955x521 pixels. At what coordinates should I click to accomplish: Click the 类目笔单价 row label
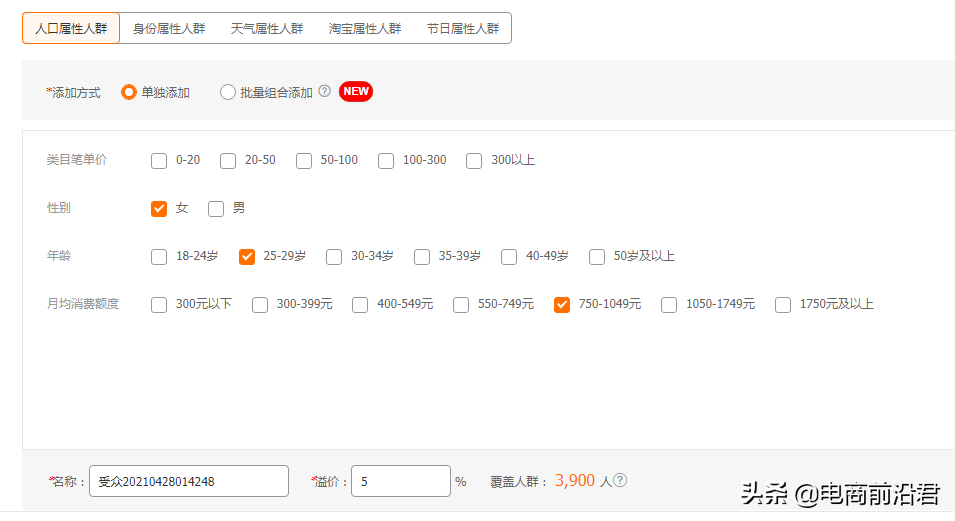point(77,160)
